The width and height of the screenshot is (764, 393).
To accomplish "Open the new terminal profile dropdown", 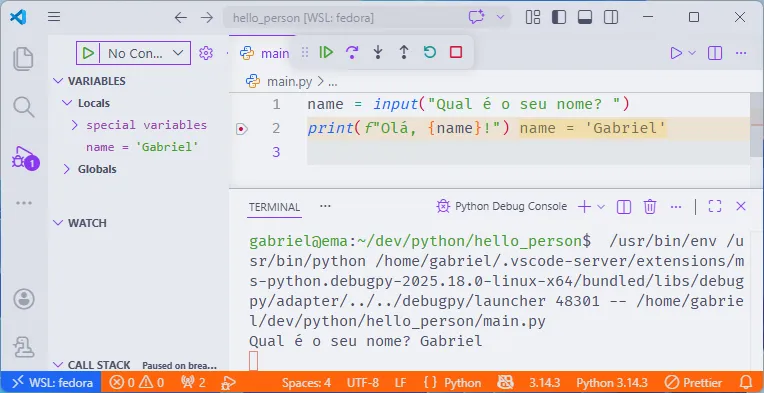I will click(x=601, y=206).
